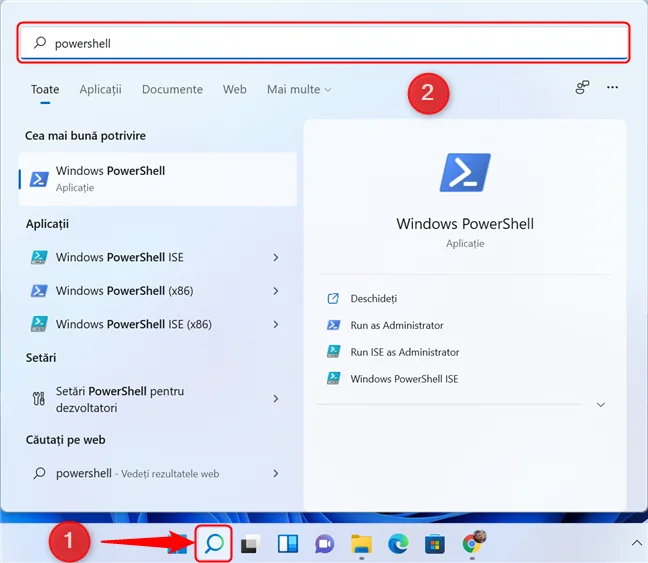648x563 pixels.
Task: Click the large PowerShell icon in preview pane
Action: click(x=465, y=172)
